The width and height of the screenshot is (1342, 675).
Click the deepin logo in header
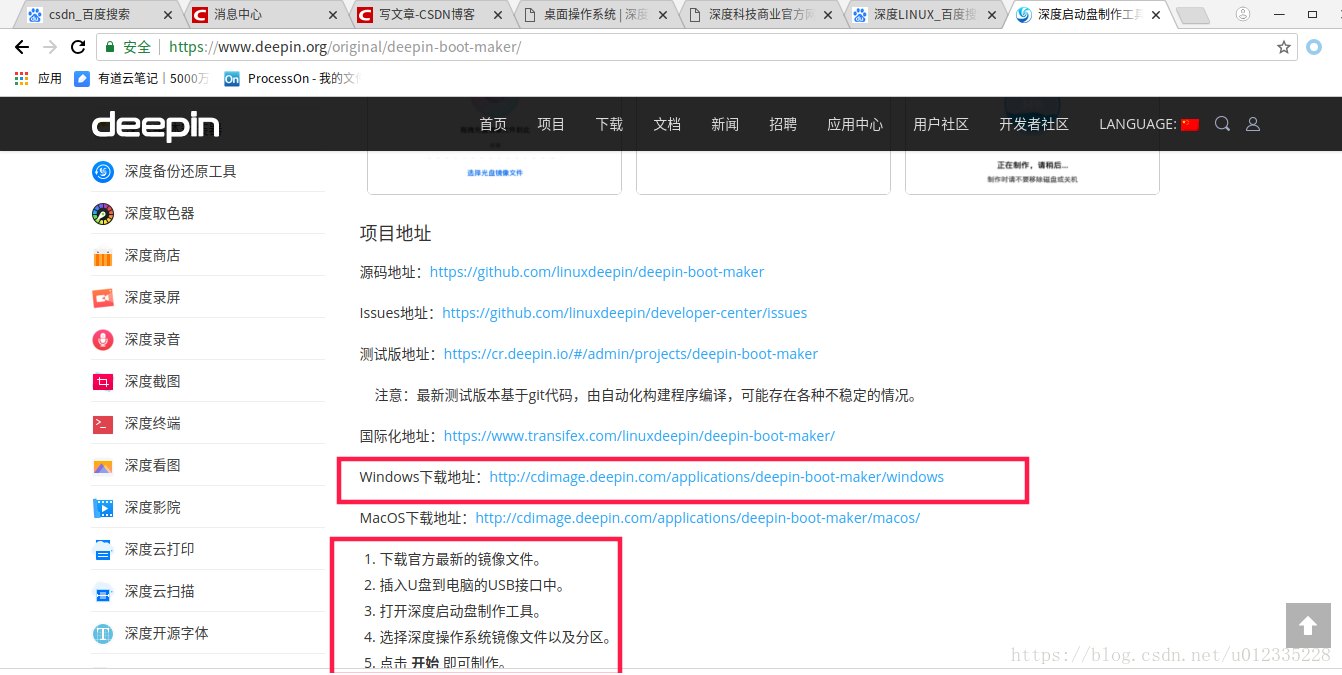(155, 125)
